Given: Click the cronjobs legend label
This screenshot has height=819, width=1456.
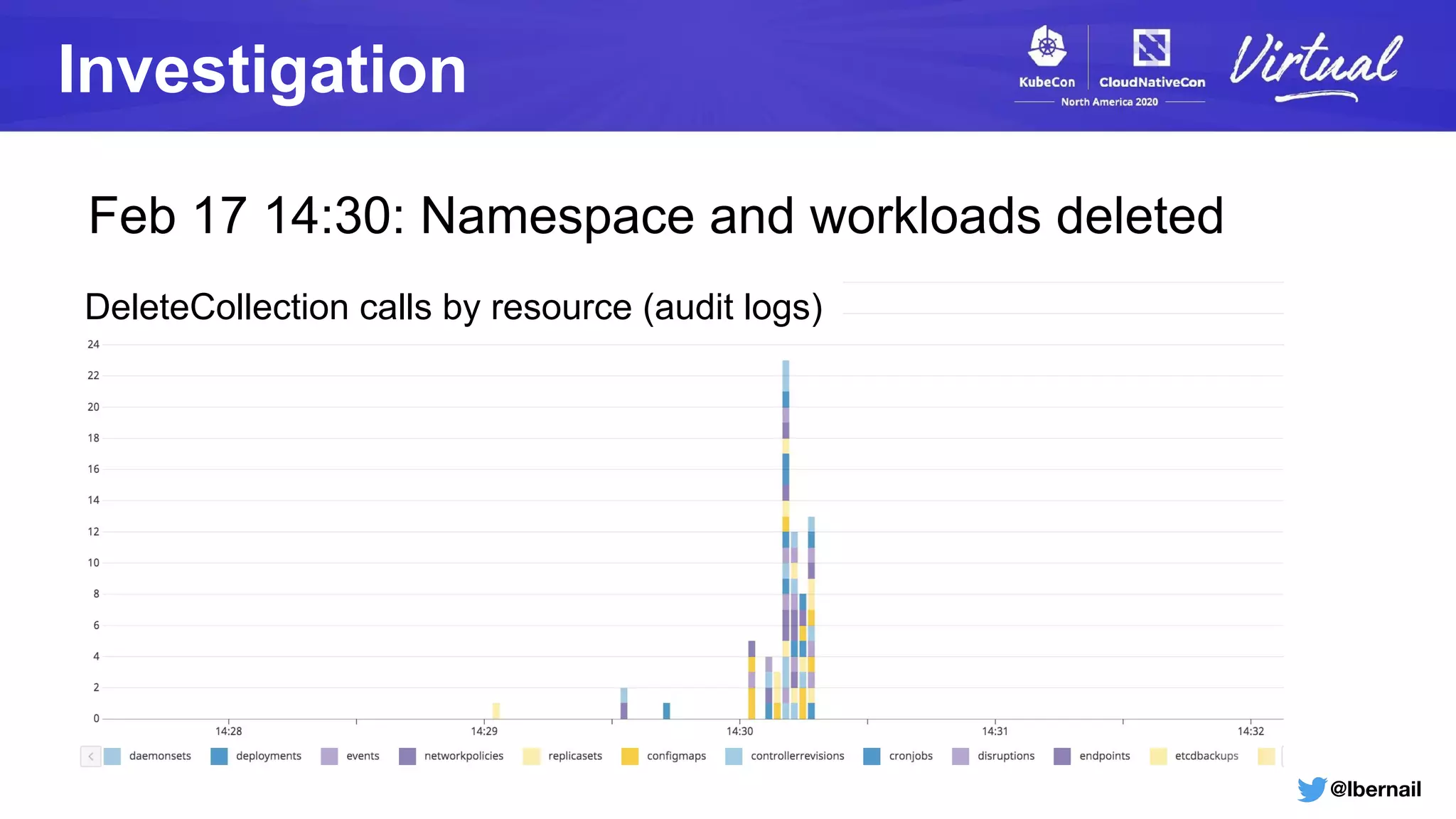Looking at the screenshot, I should pos(911,756).
